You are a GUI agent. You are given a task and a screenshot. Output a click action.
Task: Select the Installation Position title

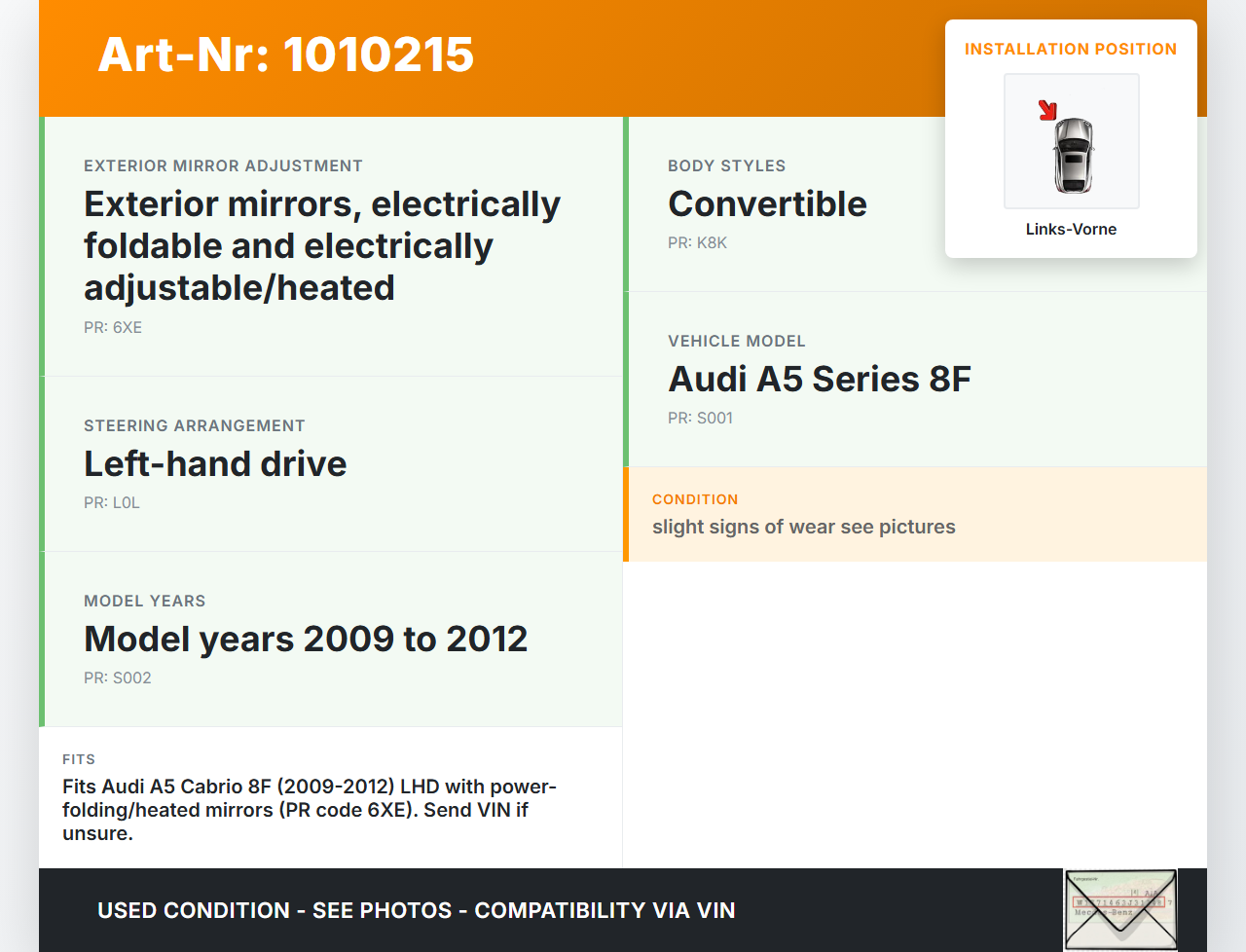click(1070, 49)
